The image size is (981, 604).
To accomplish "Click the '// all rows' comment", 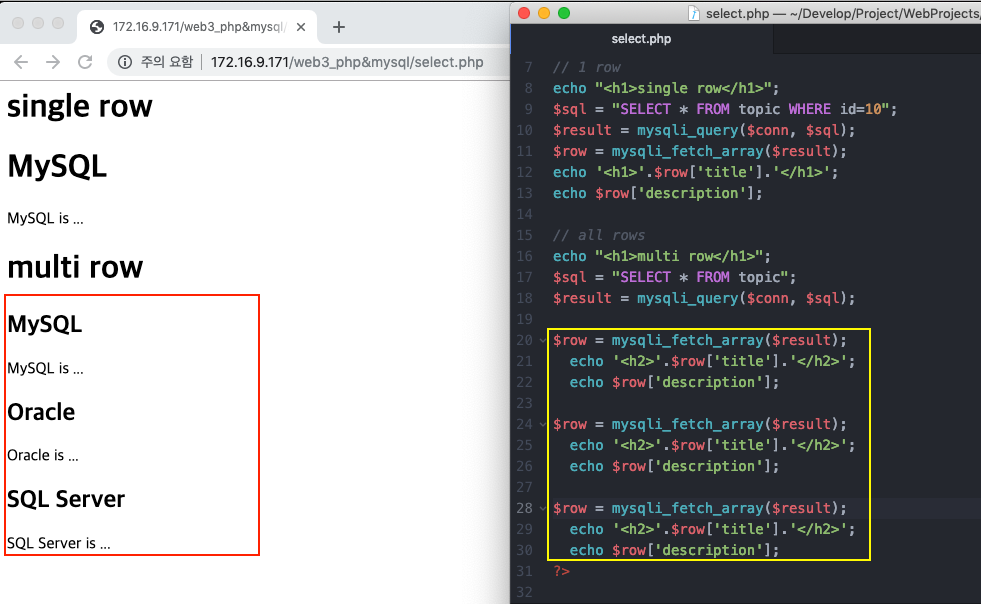I will click(599, 235).
